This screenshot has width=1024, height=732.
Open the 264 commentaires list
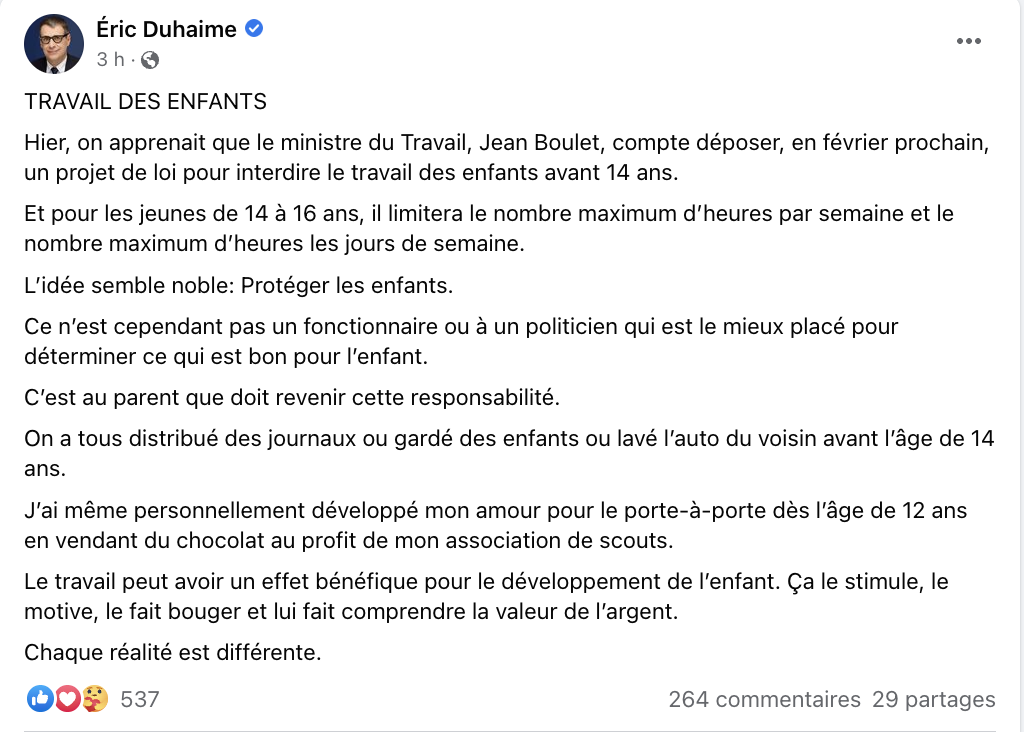[764, 699]
